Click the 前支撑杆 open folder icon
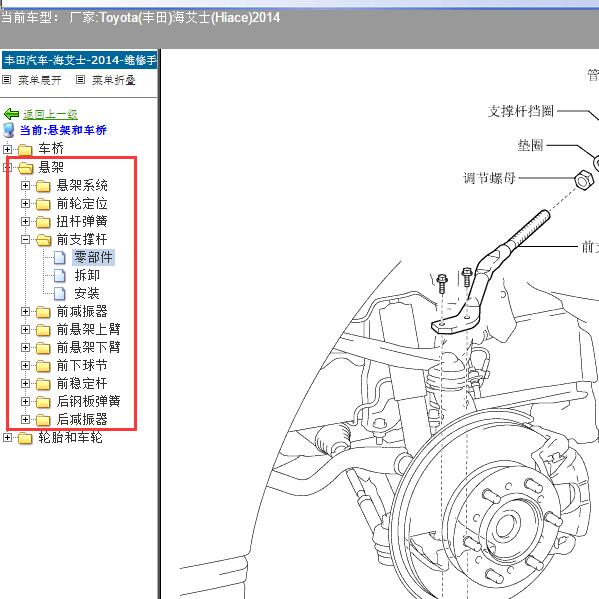 44,240
